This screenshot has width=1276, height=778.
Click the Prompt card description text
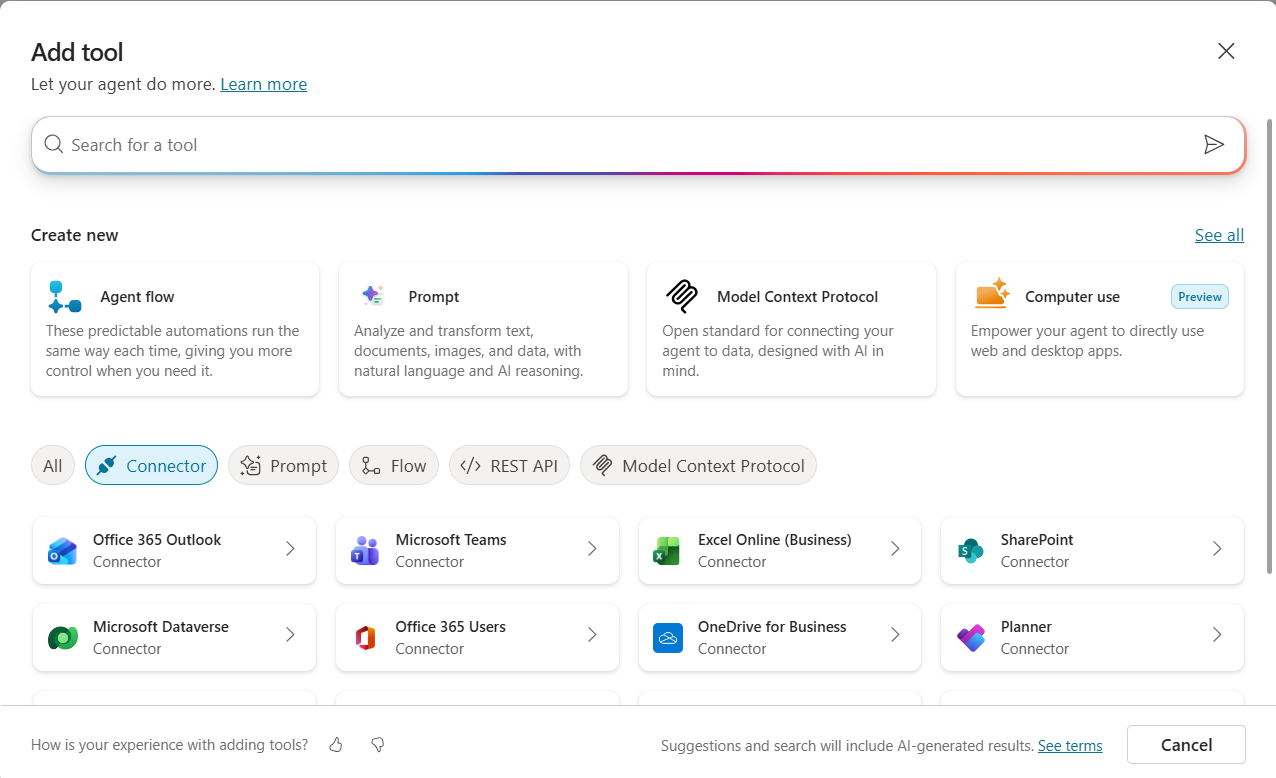pos(469,351)
